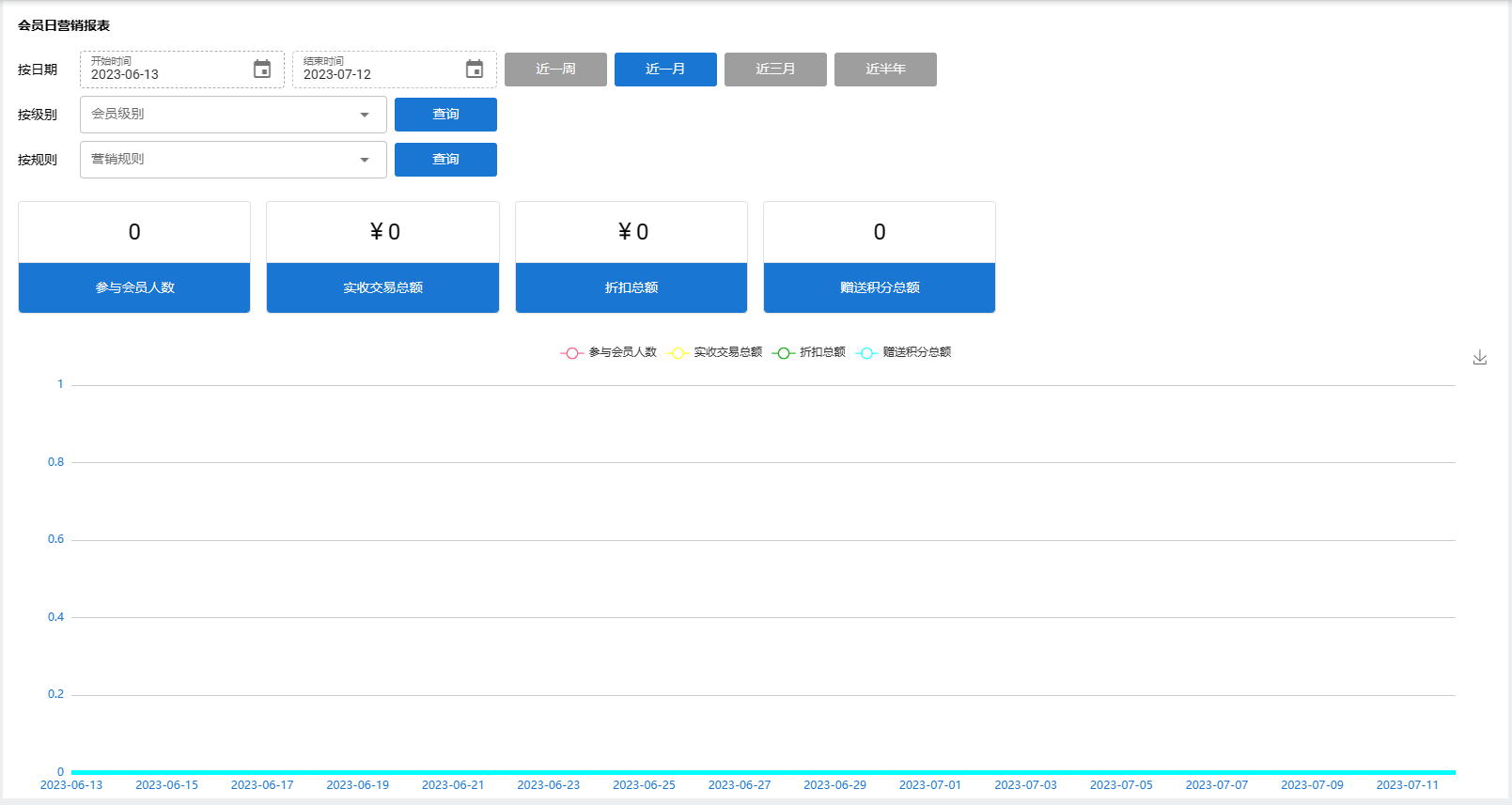Click the 会员日营销报表 page title
The width and height of the screenshot is (1512, 805).
64,25
